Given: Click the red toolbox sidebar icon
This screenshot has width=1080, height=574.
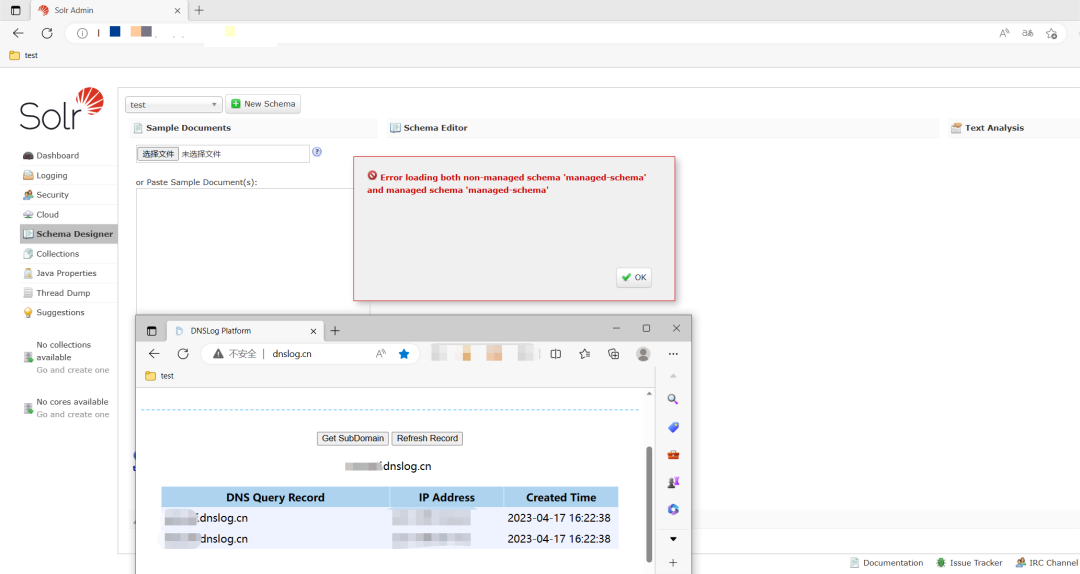Looking at the screenshot, I should [673, 455].
